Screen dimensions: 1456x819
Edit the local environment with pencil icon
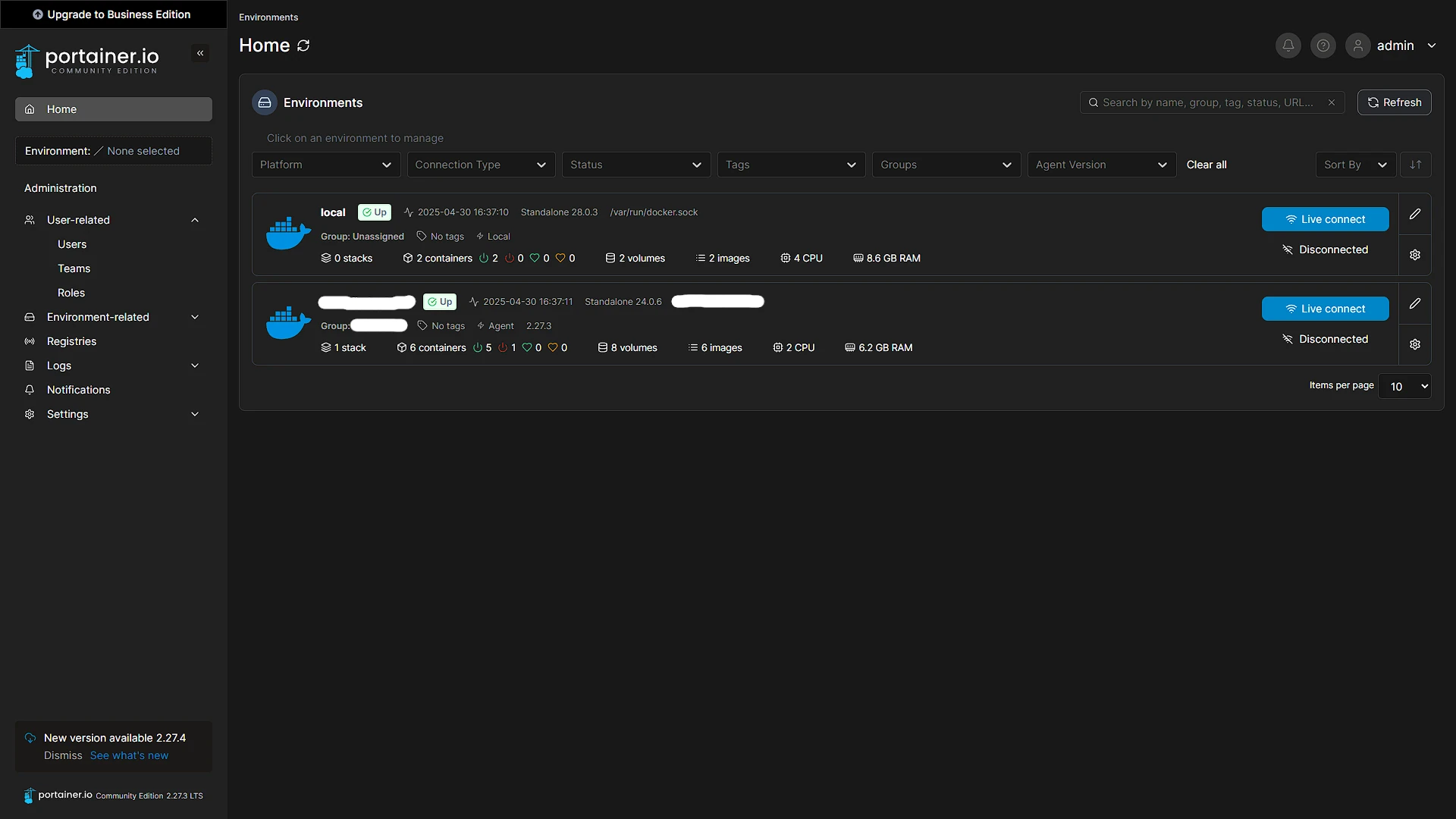point(1415,215)
